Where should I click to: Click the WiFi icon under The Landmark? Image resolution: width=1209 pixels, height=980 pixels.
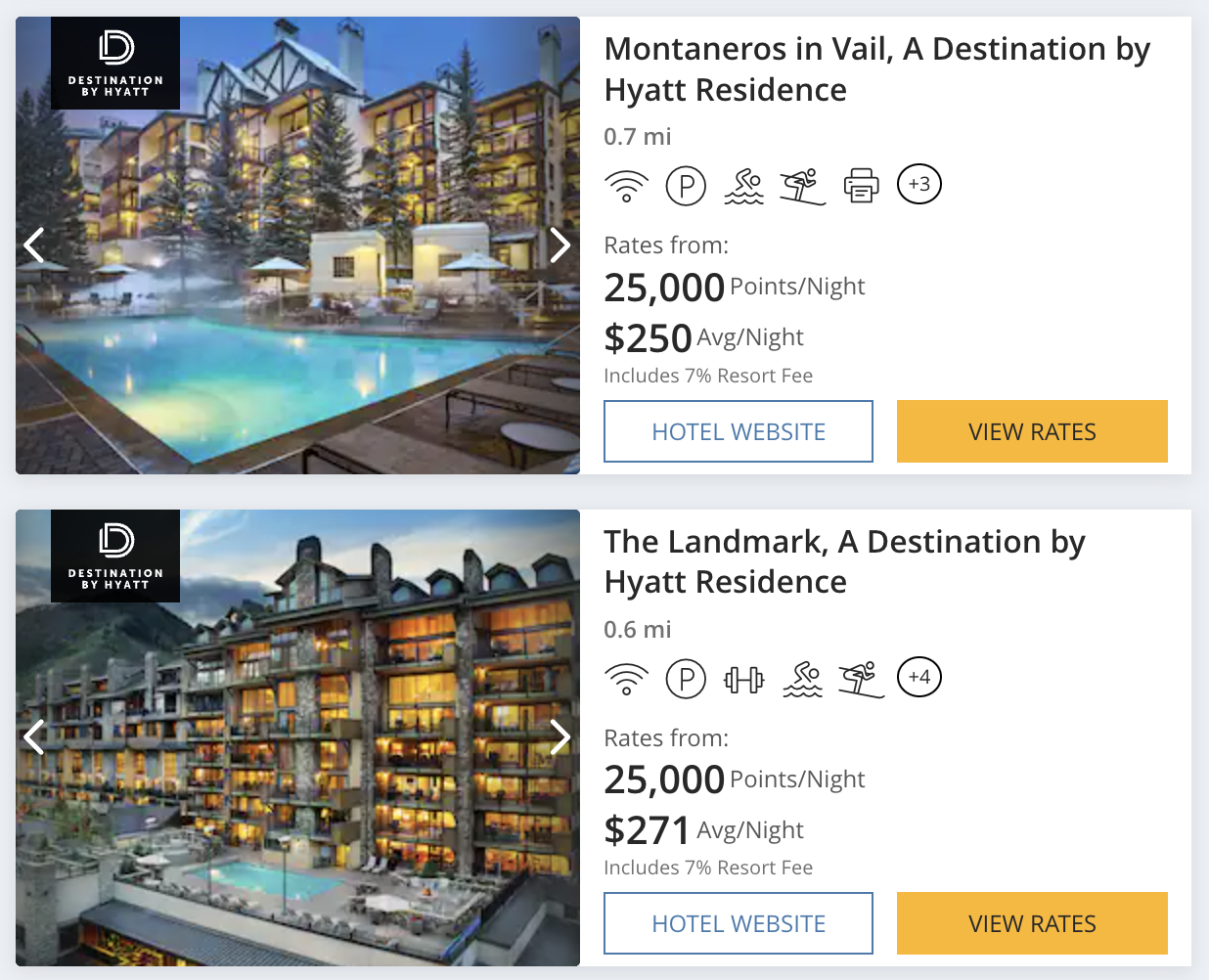coord(627,677)
